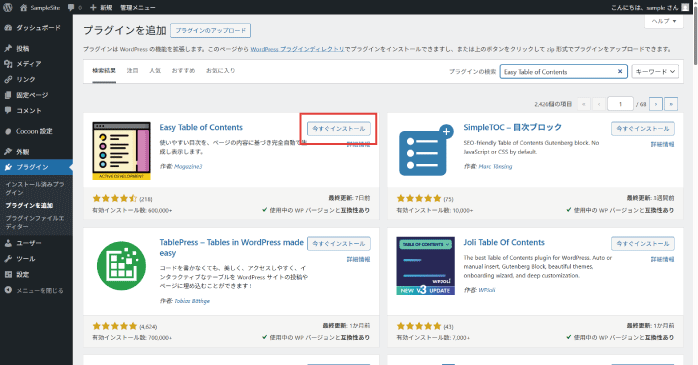Open TablePress plugin thumbnail icon
This screenshot has width=698, height=365.
pyautogui.click(x=122, y=266)
